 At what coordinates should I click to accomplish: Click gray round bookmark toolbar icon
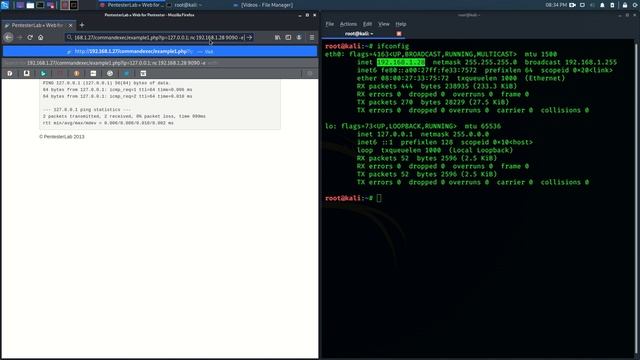click(x=110, y=73)
